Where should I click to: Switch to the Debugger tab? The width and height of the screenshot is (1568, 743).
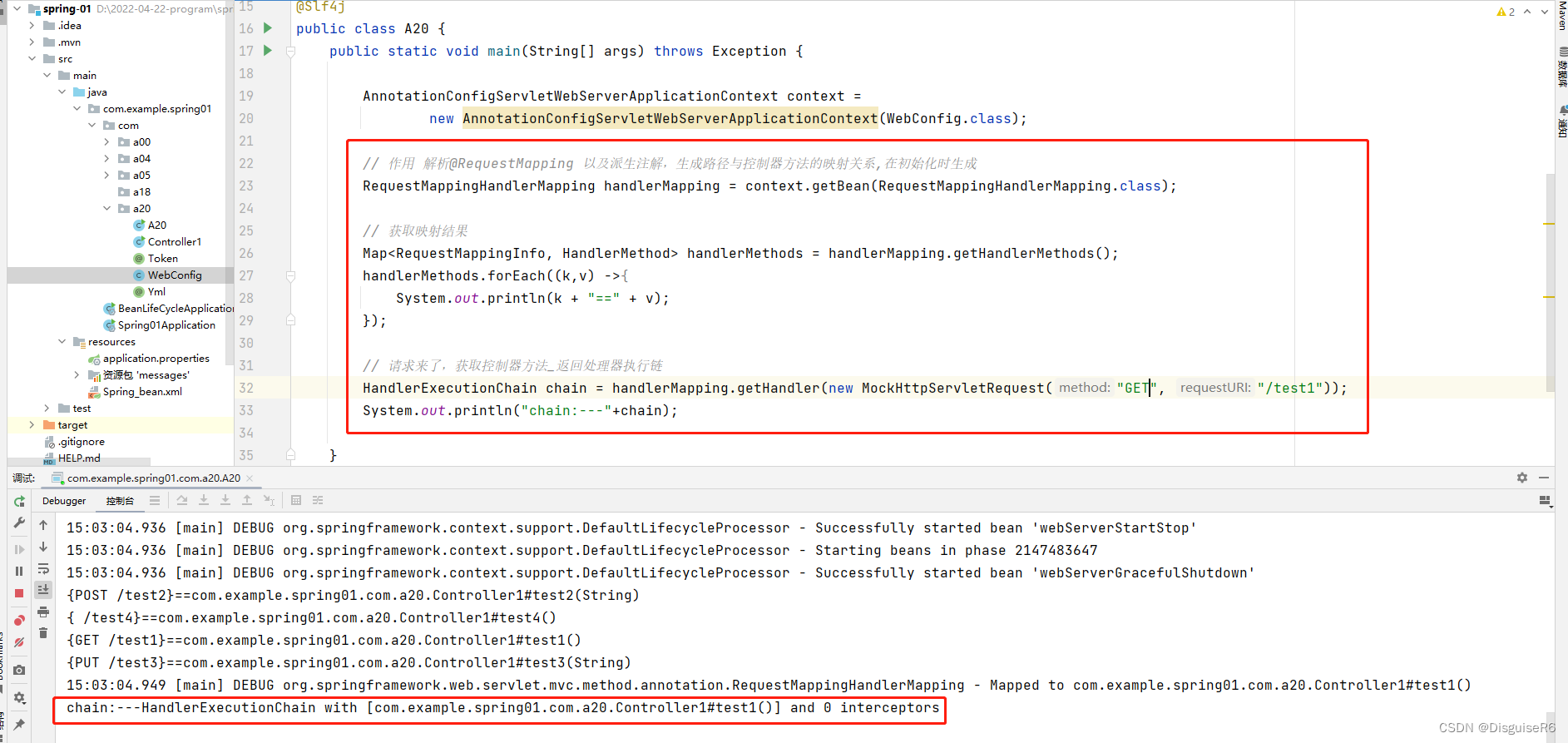click(64, 501)
